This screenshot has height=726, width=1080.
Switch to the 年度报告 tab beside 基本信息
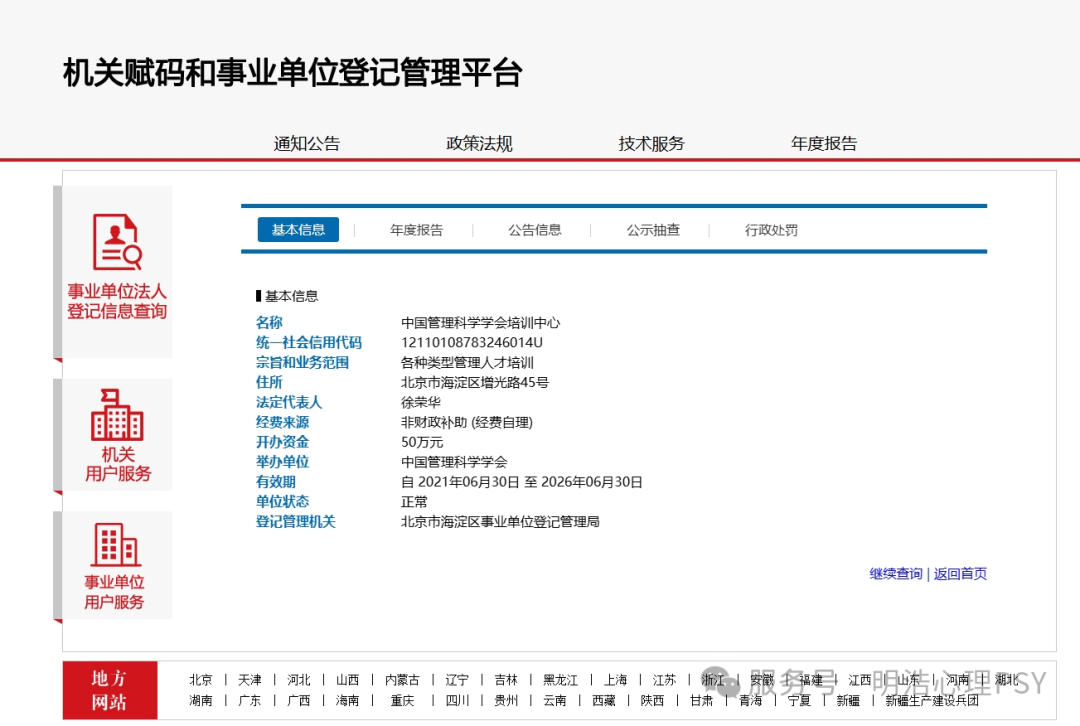click(x=416, y=230)
